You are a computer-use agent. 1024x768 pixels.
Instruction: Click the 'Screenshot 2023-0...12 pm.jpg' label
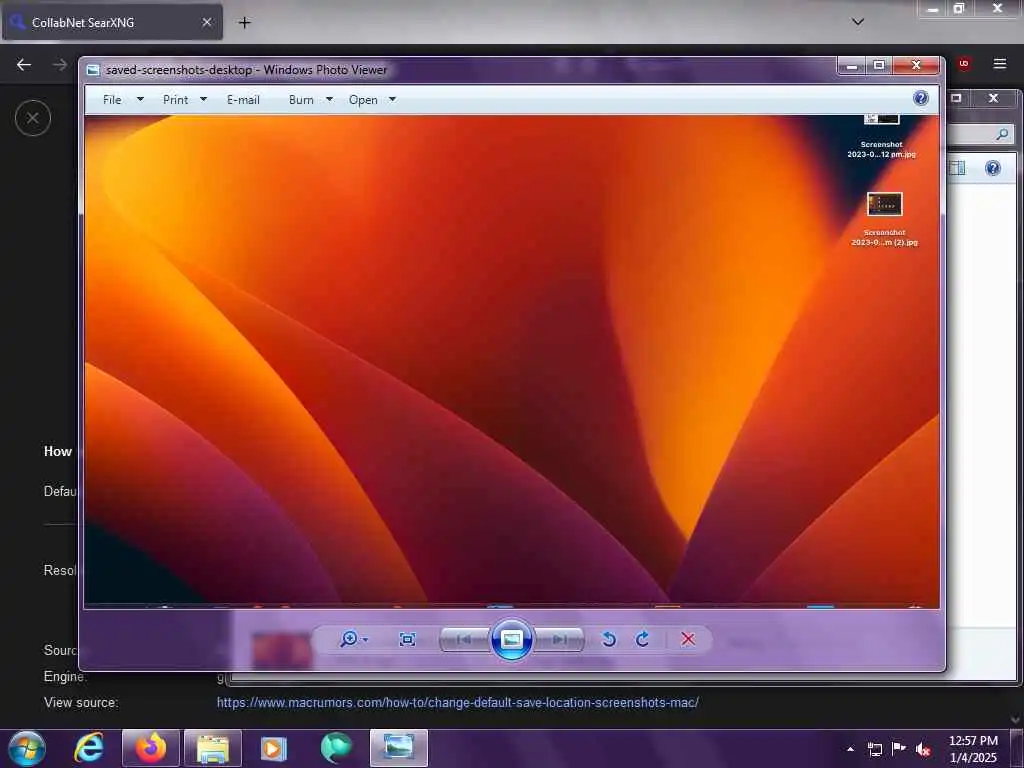(882, 150)
